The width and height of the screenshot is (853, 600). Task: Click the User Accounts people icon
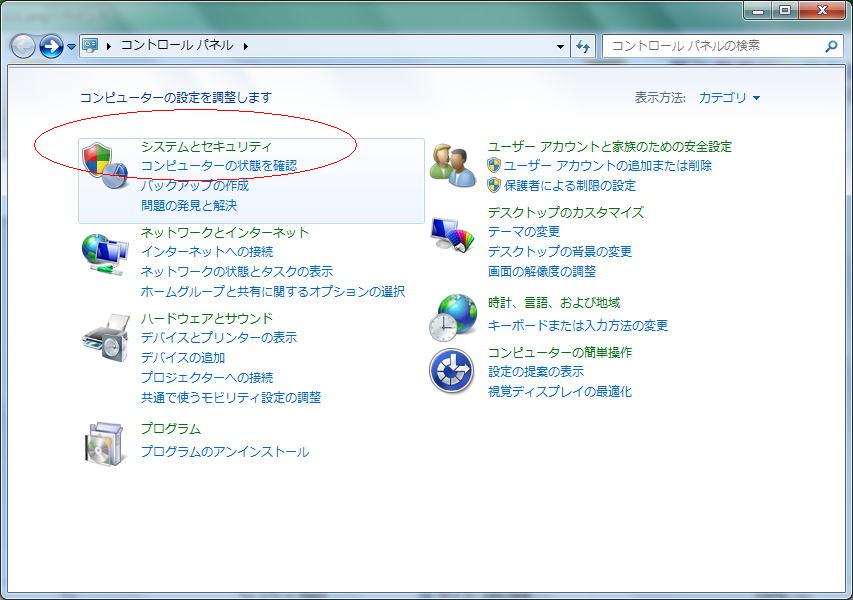click(x=453, y=164)
